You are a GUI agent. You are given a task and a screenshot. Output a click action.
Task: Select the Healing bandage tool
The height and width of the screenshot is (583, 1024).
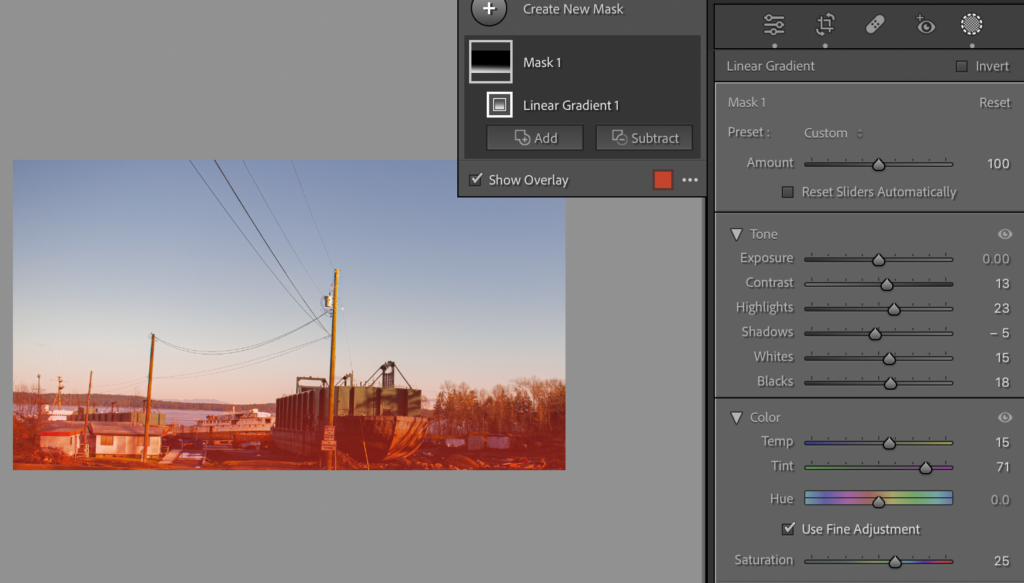tap(875, 25)
